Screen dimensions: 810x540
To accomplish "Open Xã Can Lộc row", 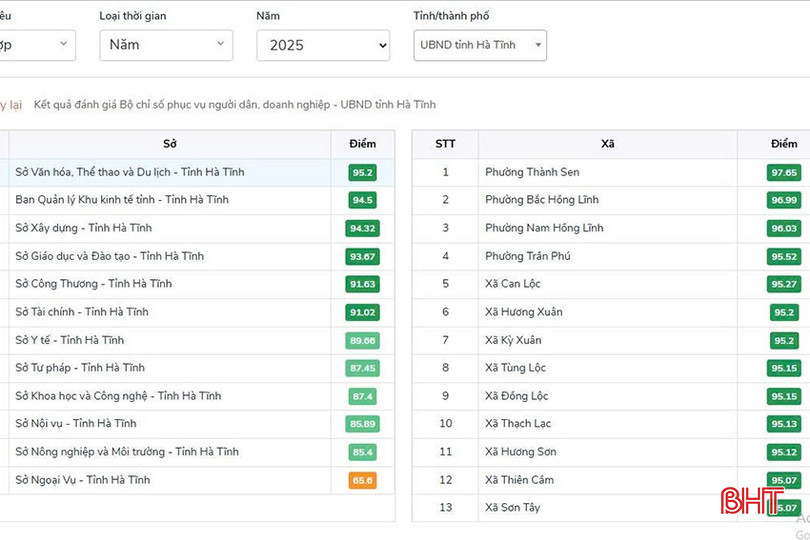I will pos(515,284).
